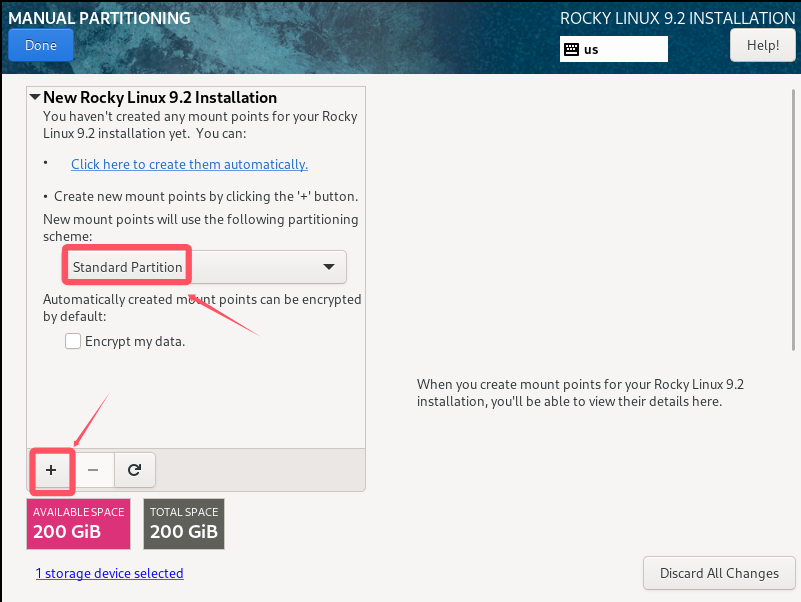Click the MANUAL PARTITIONING heading
The width and height of the screenshot is (801, 602).
tap(100, 18)
